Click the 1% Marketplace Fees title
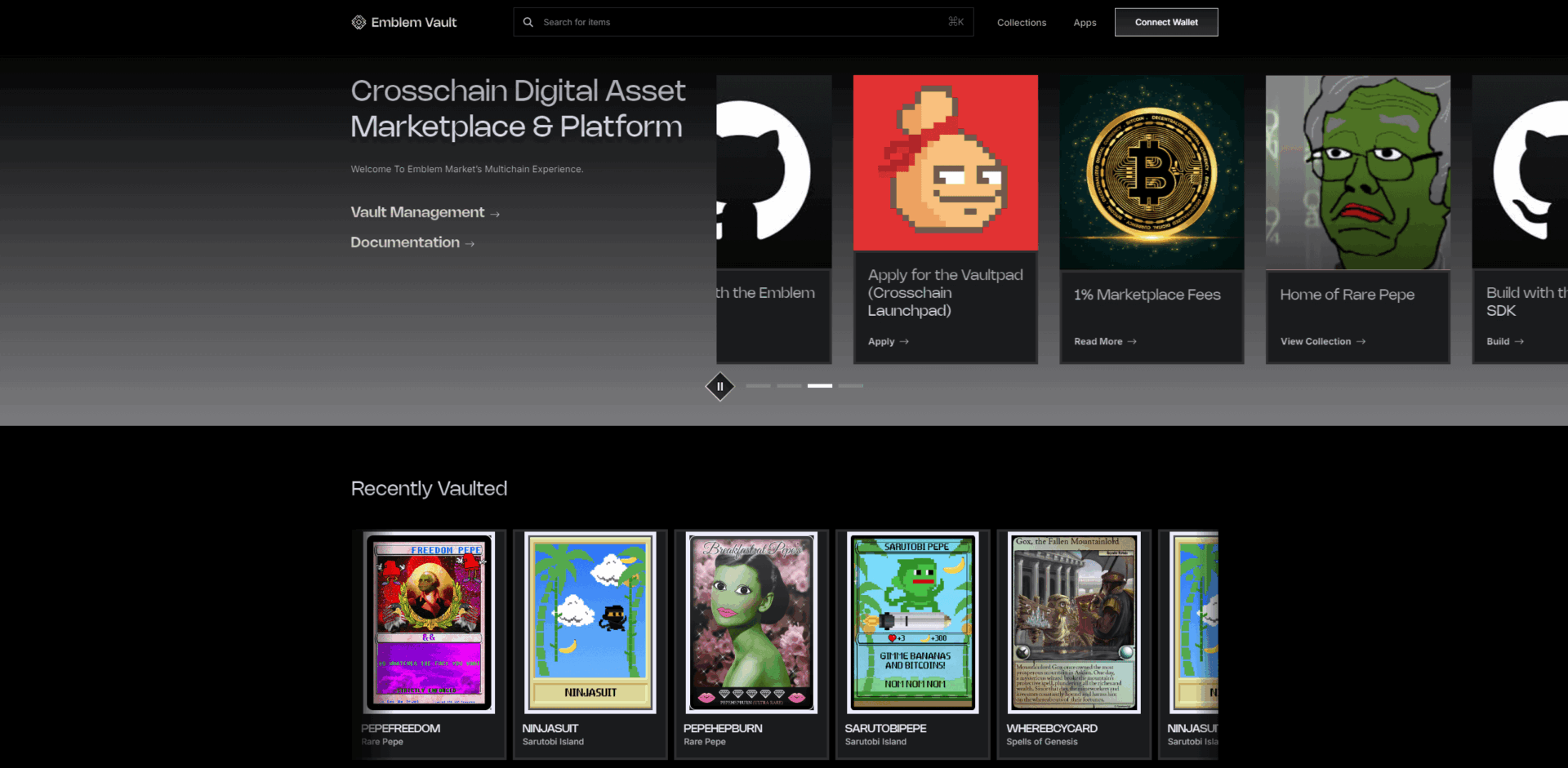1568x768 pixels. click(x=1147, y=295)
